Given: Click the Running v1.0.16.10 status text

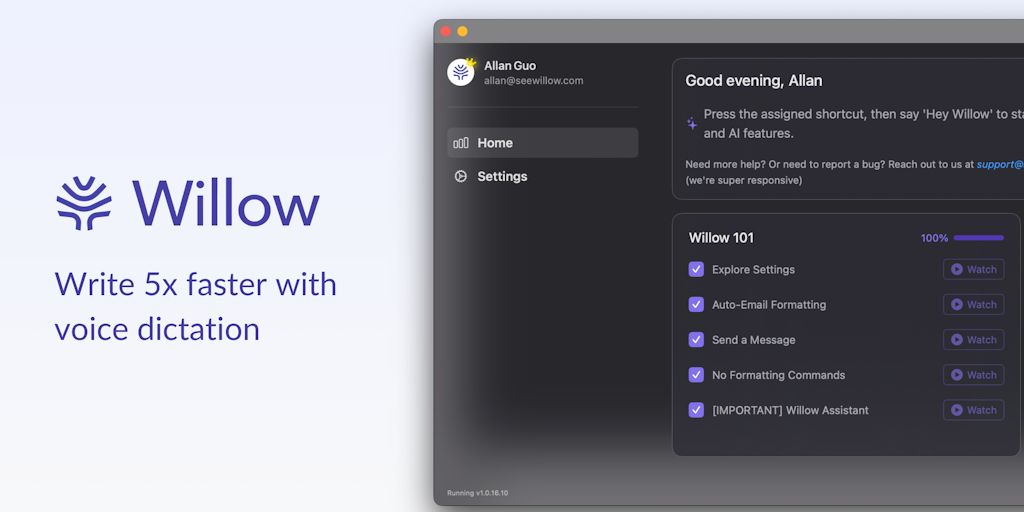Looking at the screenshot, I should point(477,493).
